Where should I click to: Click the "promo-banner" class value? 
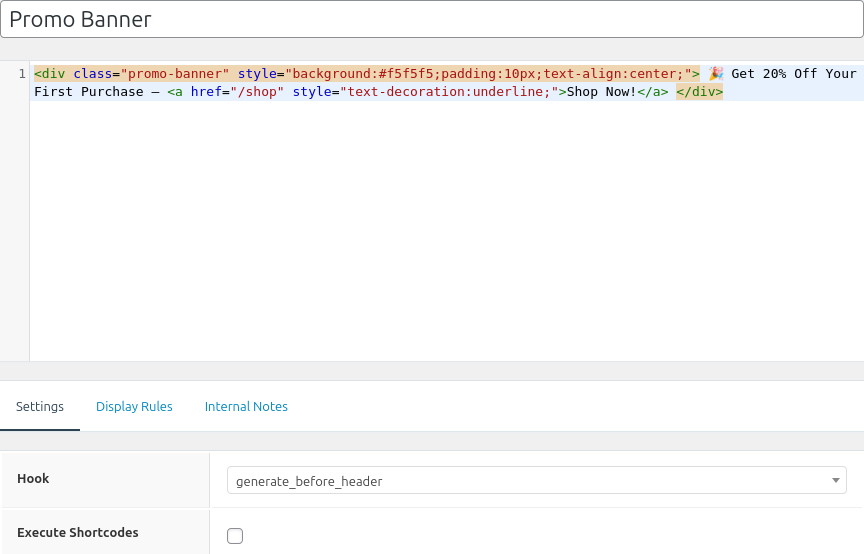[x=175, y=73]
